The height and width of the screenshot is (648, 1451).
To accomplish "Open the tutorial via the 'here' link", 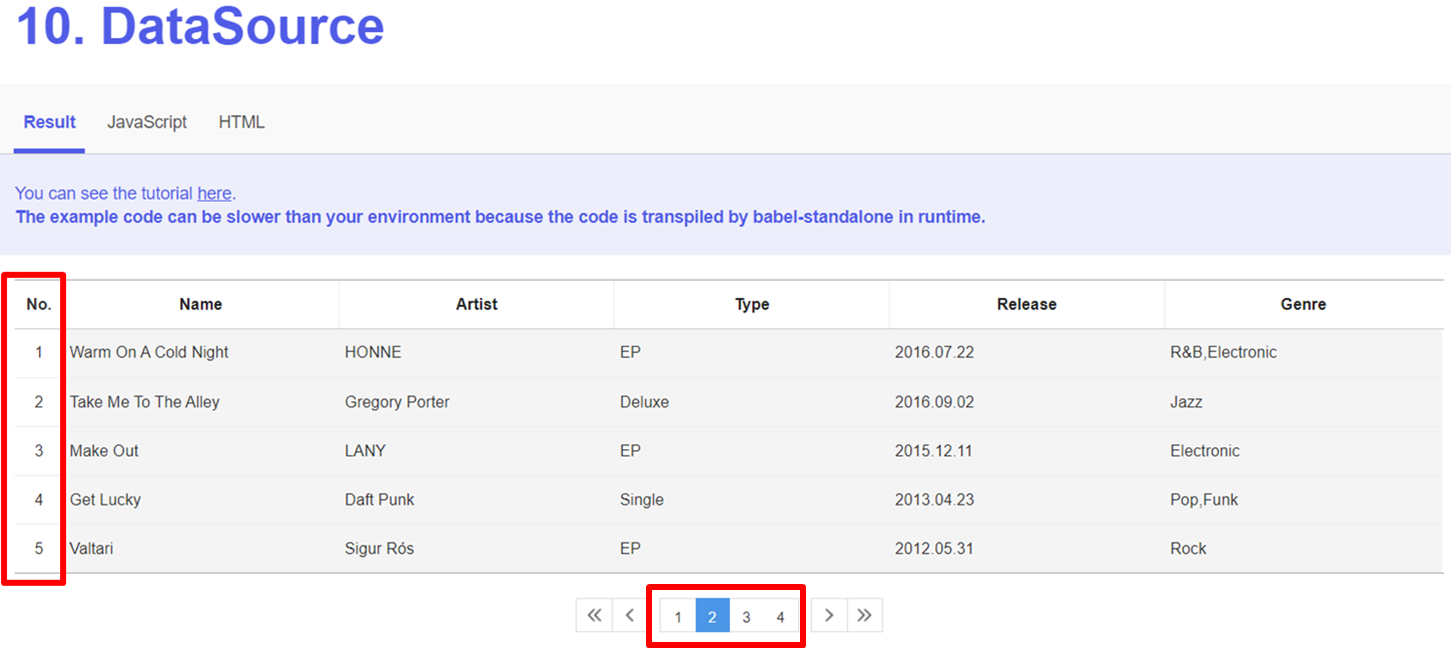I will pyautogui.click(x=214, y=193).
